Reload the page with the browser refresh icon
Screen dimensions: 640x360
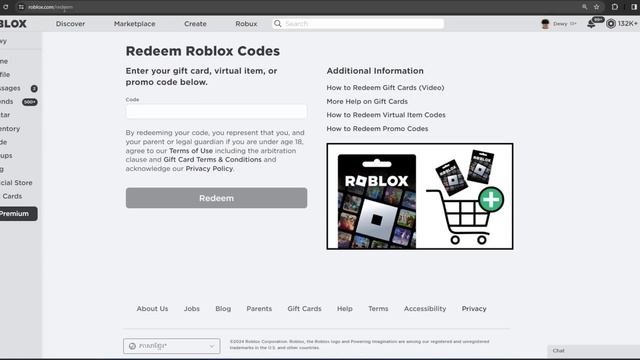pyautogui.click(x=6, y=7)
